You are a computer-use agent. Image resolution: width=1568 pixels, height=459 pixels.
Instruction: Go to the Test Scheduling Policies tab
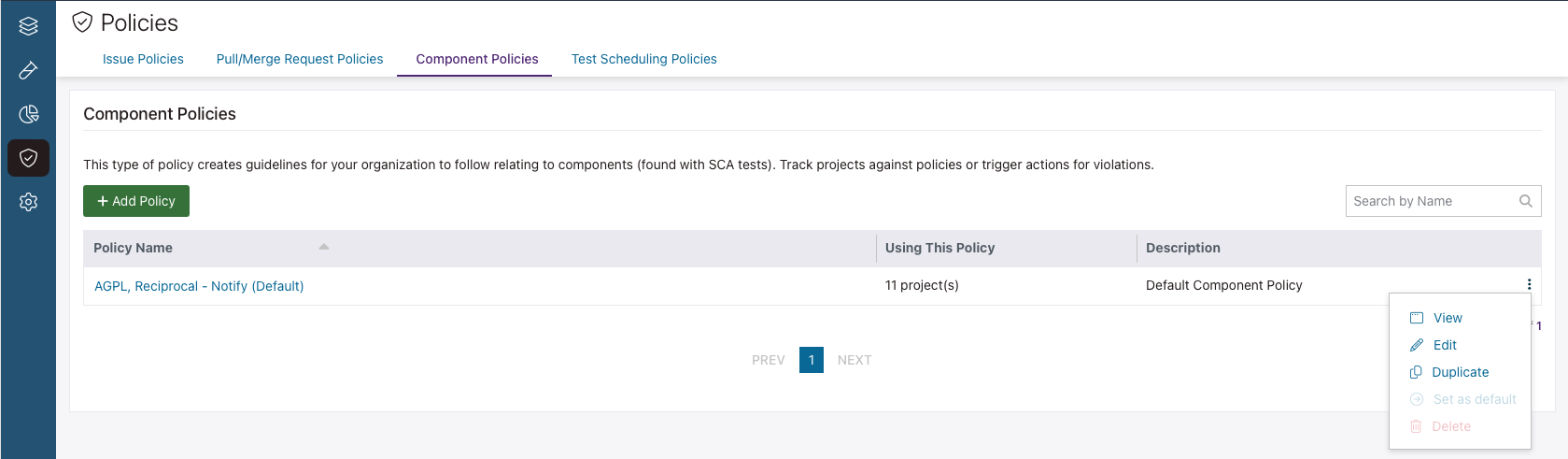pyautogui.click(x=643, y=59)
